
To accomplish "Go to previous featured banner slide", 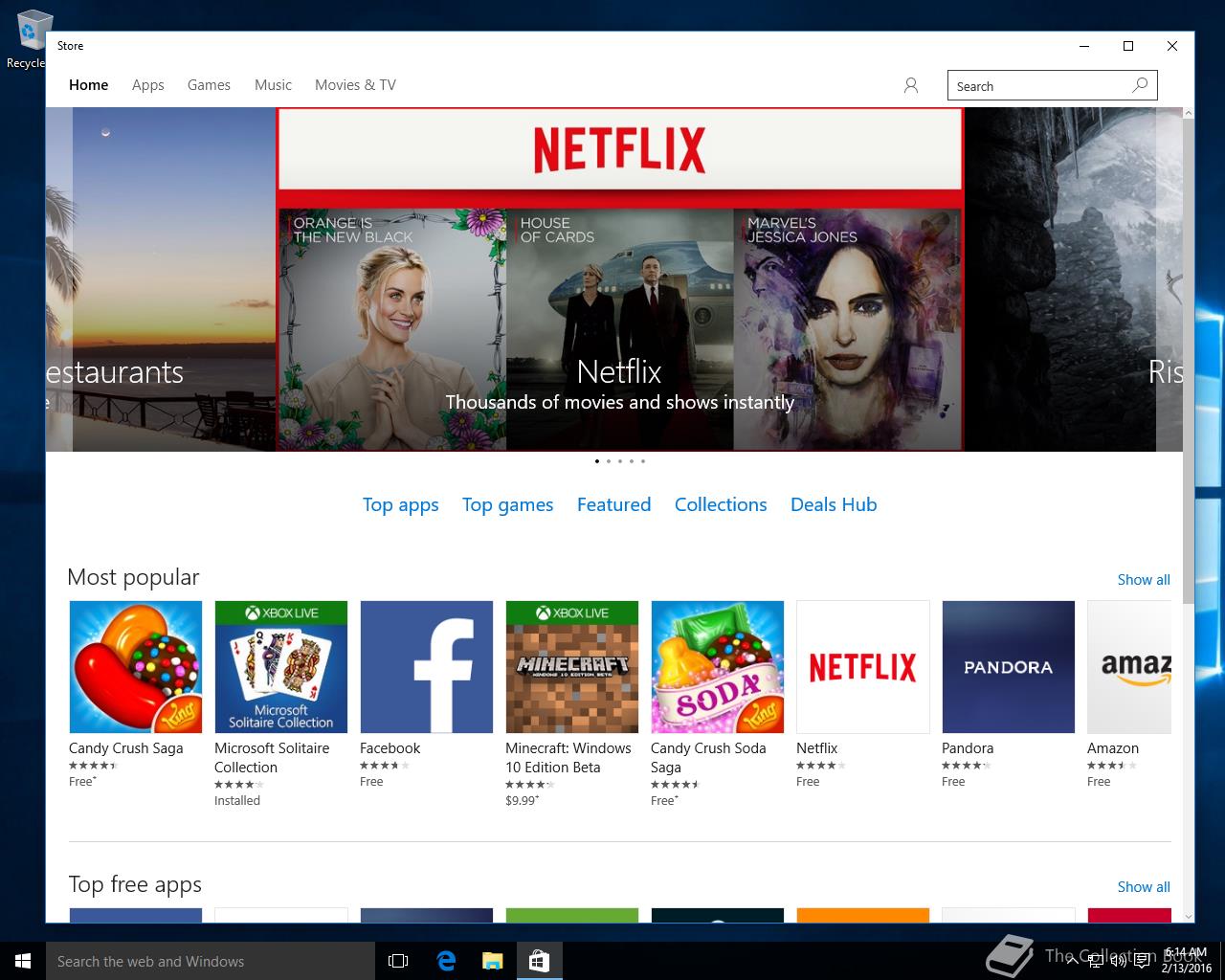I will (58, 279).
